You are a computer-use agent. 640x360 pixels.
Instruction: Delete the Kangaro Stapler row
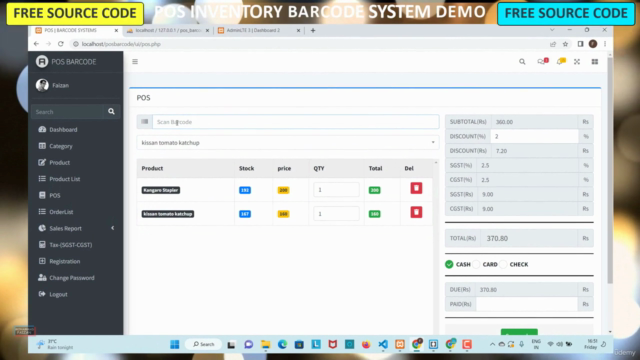[416, 188]
